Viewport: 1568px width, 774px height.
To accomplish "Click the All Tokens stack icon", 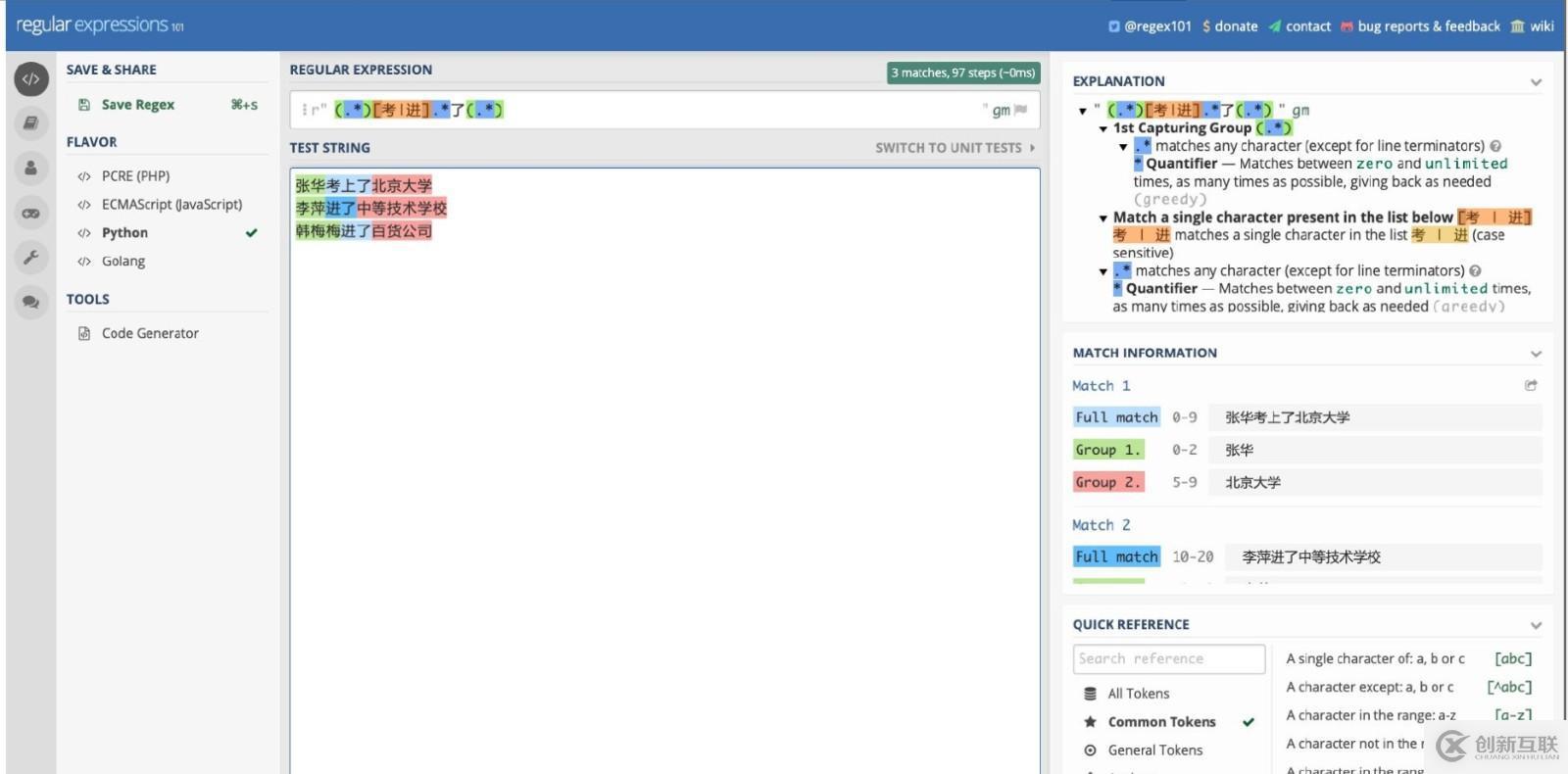I will click(x=1090, y=694).
